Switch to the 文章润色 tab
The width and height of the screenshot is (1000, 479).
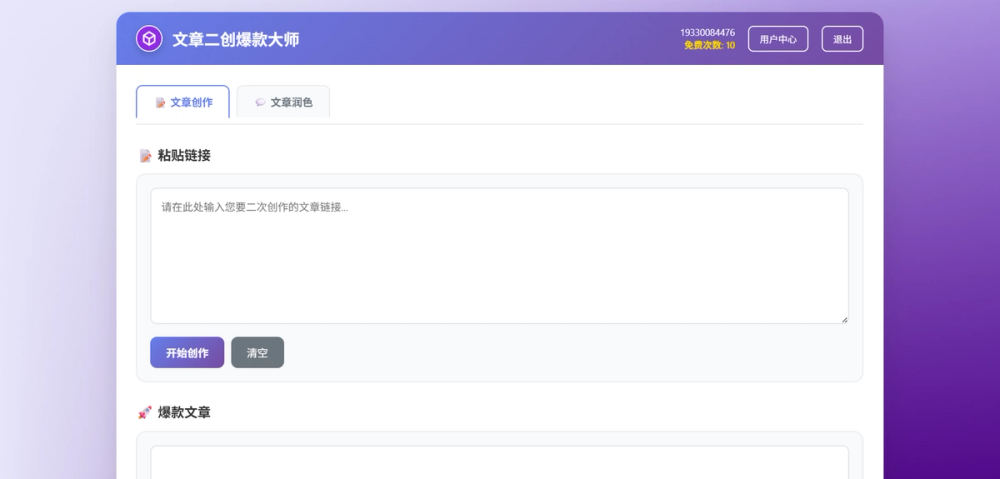click(x=283, y=102)
